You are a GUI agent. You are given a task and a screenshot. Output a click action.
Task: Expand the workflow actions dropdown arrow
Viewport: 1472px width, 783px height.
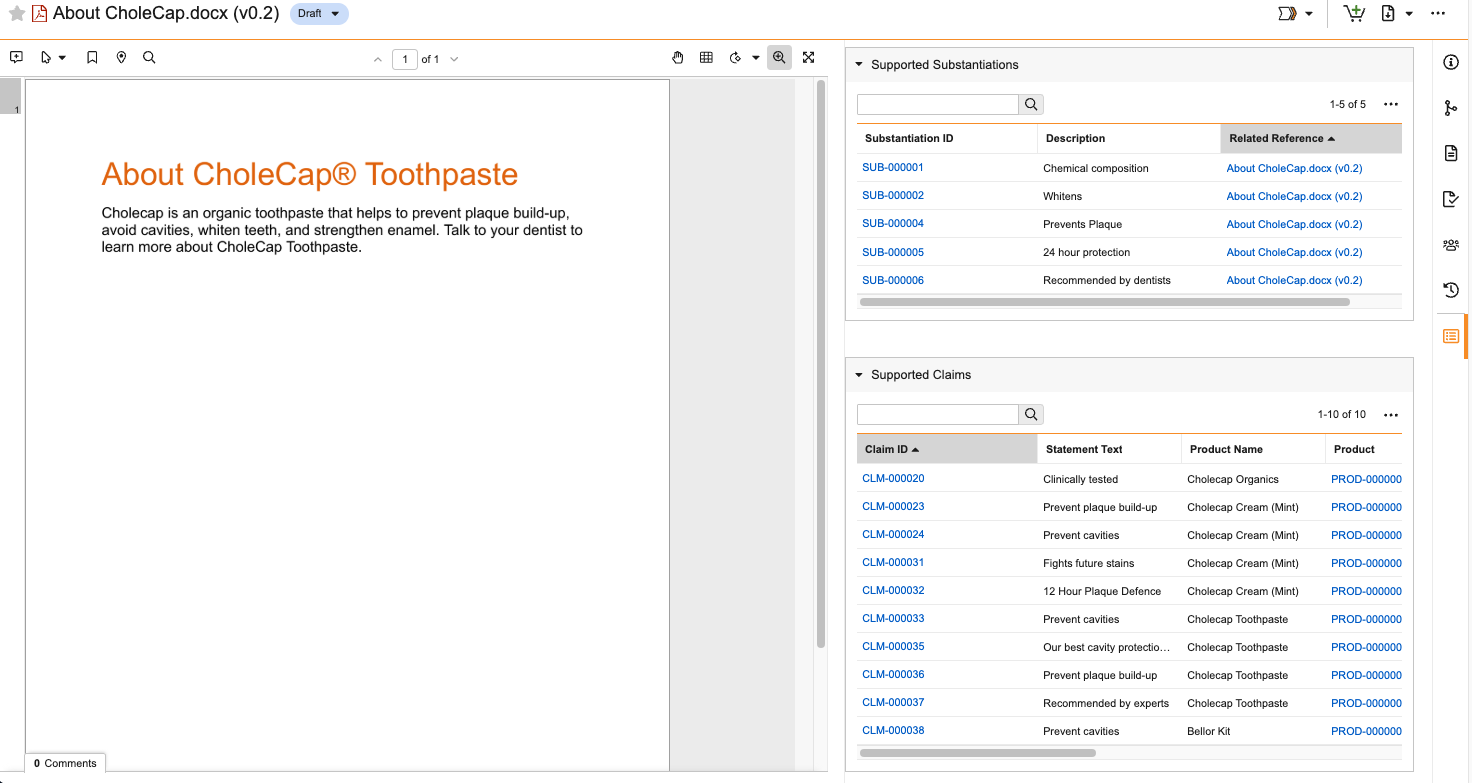coord(1309,14)
